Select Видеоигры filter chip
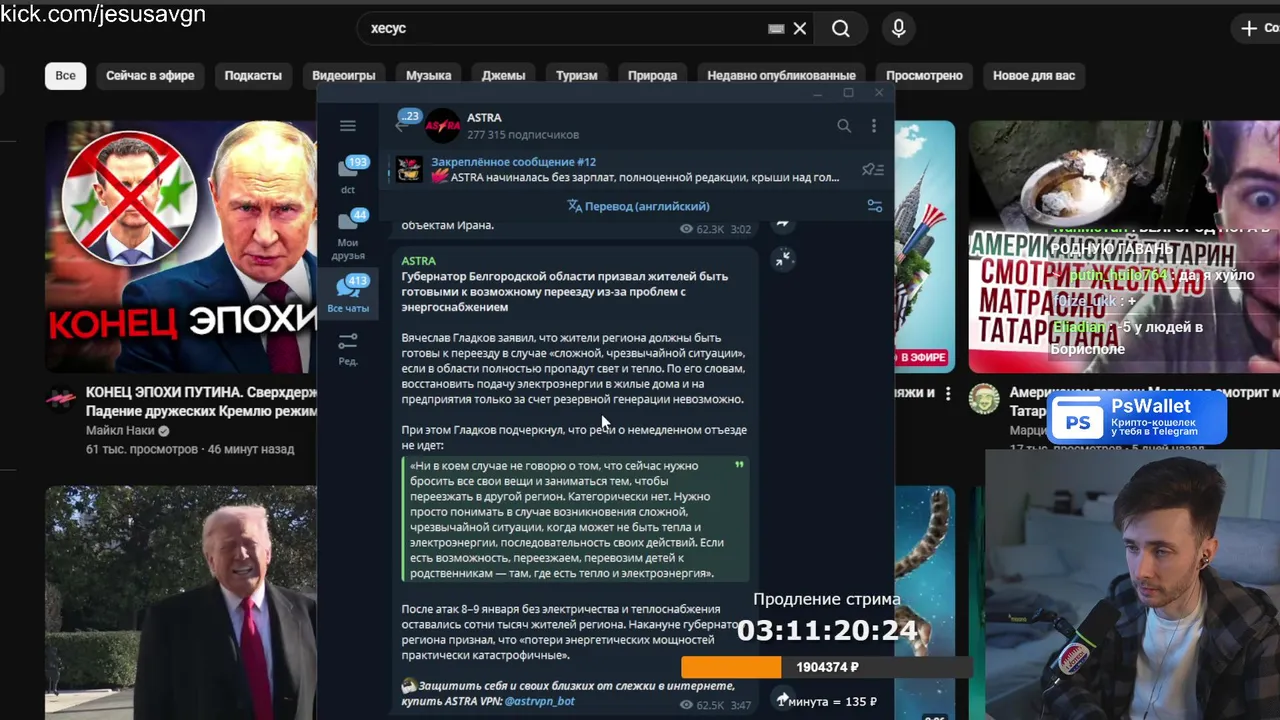The image size is (1280, 720). (344, 75)
